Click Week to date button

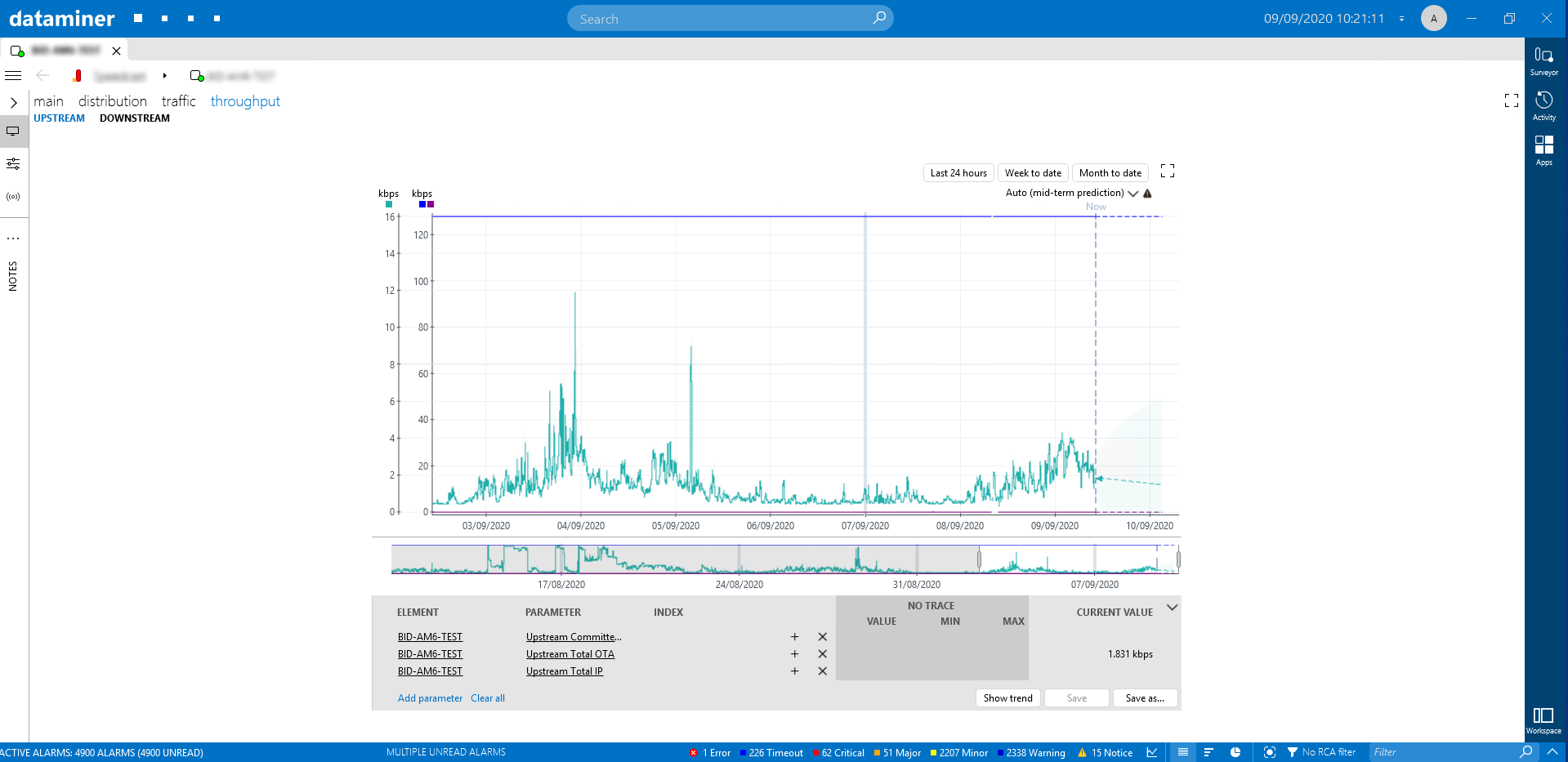coord(1033,173)
